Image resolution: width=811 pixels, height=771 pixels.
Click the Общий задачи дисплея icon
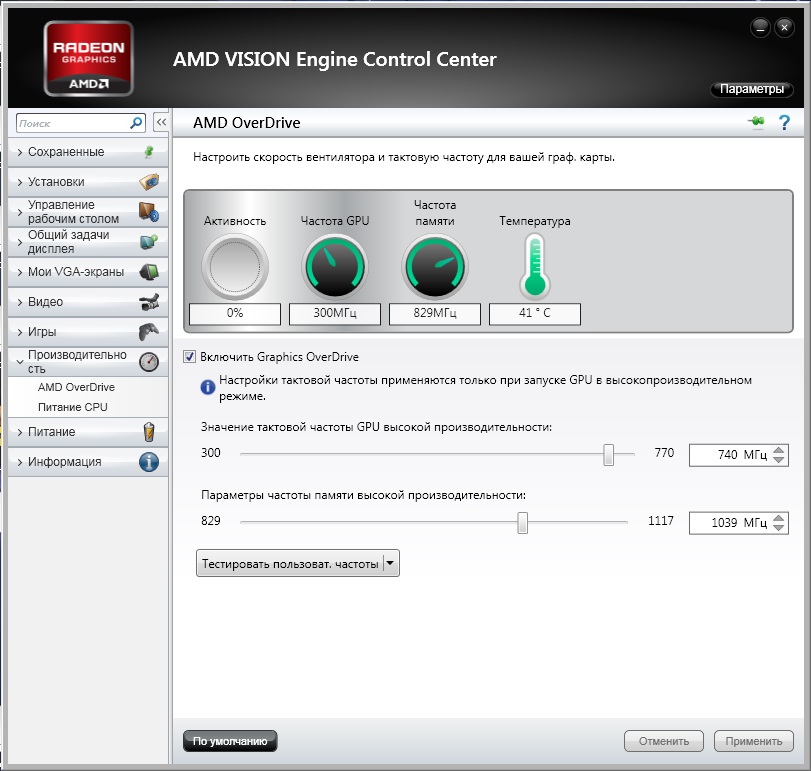pos(149,241)
